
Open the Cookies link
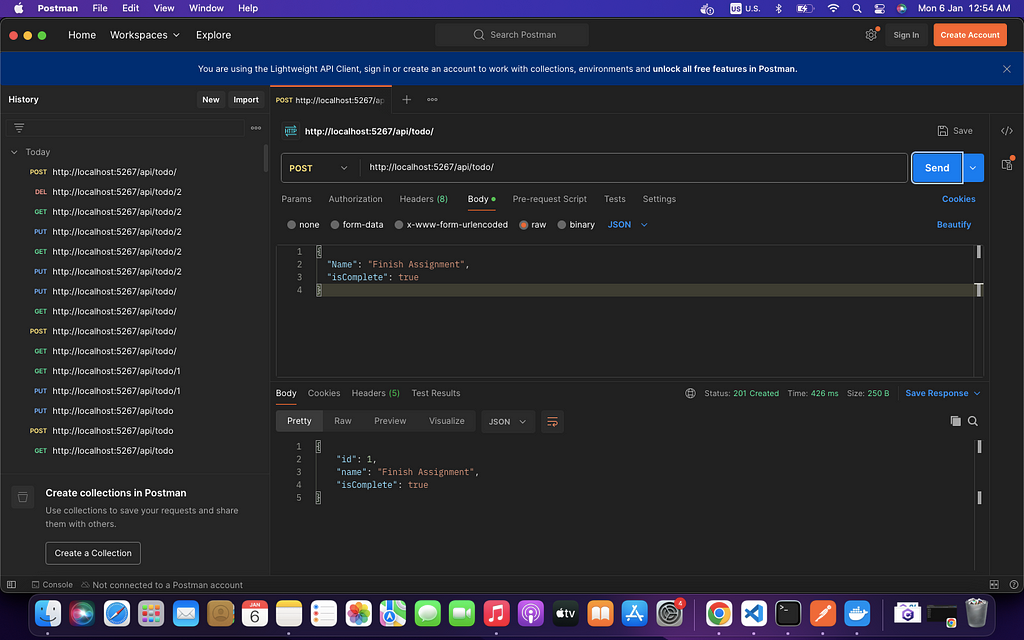coord(958,199)
